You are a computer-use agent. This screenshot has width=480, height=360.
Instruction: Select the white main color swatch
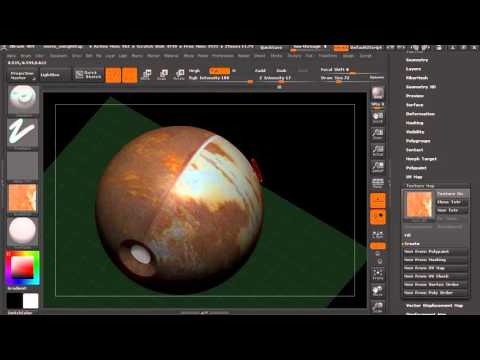pyautogui.click(x=31, y=301)
